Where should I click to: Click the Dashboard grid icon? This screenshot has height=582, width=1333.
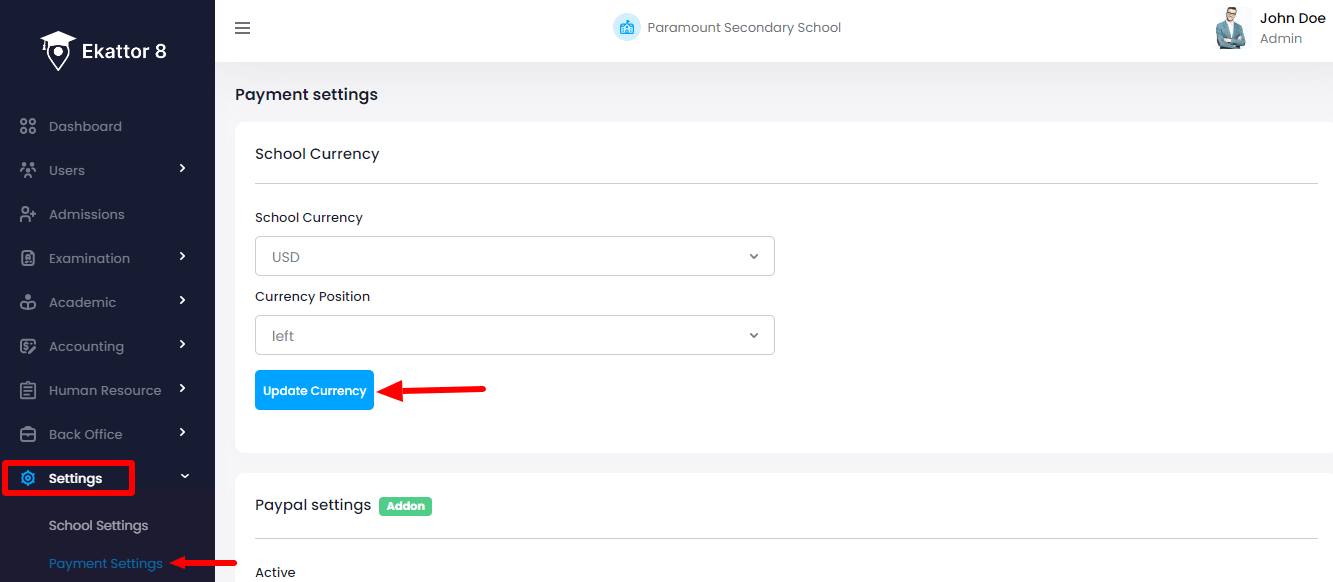tap(28, 127)
